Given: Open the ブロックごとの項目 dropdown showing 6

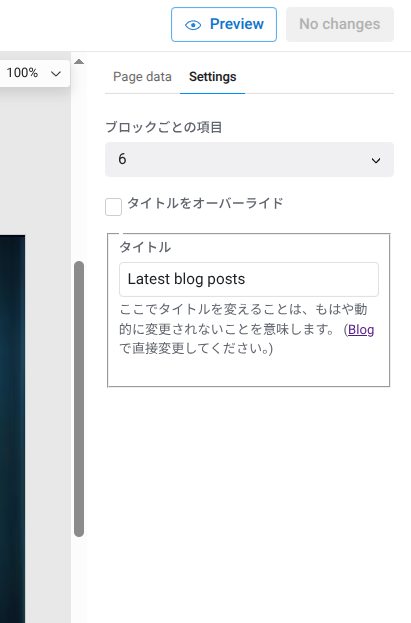Looking at the screenshot, I should click(x=249, y=159).
